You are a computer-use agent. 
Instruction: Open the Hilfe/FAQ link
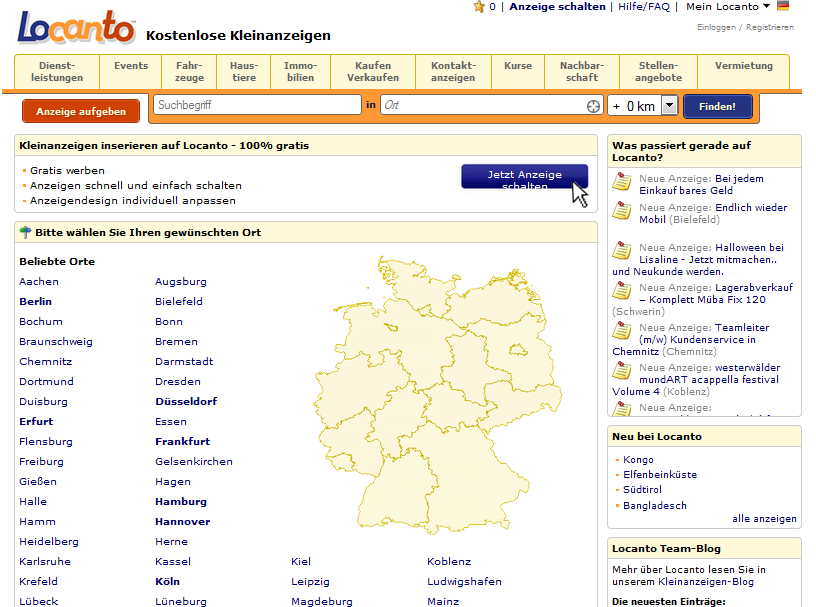coord(644,7)
